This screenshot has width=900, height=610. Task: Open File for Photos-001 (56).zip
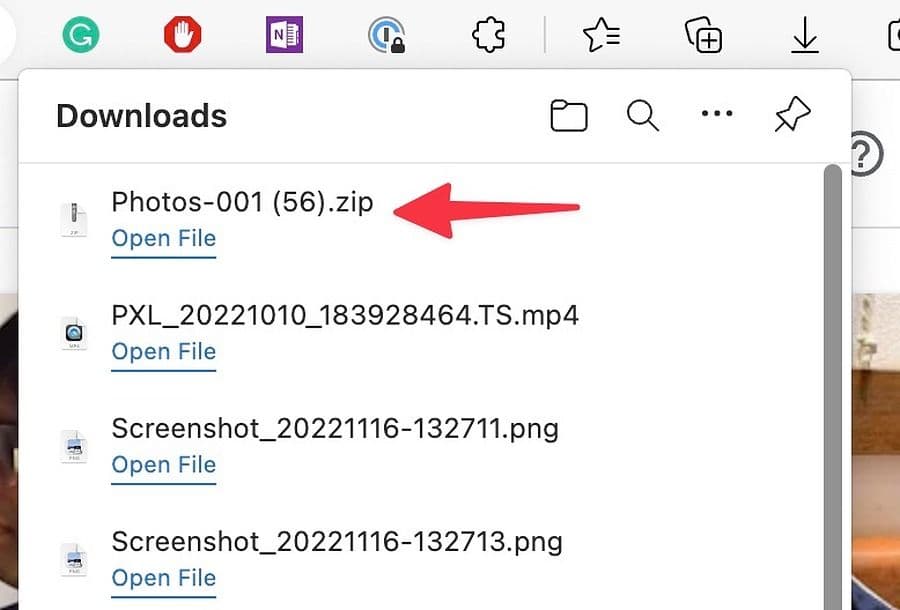click(163, 239)
